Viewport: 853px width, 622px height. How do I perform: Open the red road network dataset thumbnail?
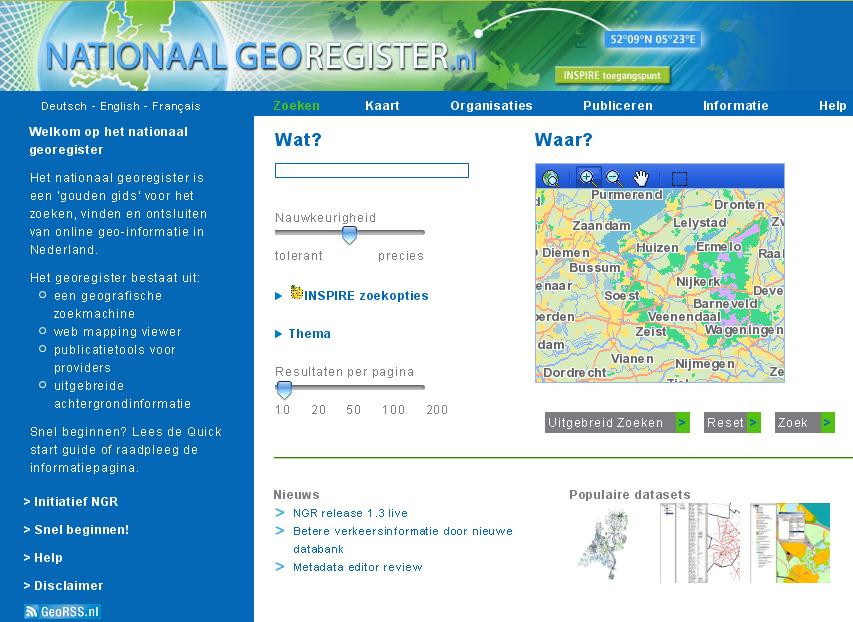coord(701,543)
